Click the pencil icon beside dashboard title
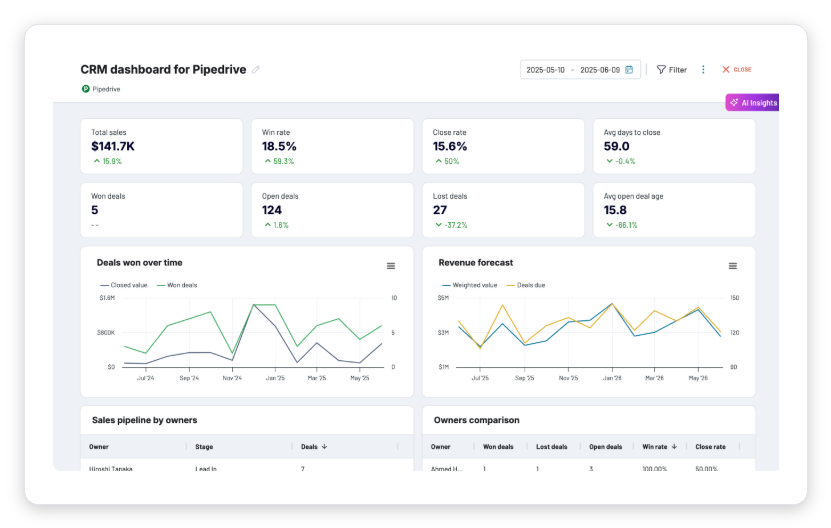Viewport: 831px width, 528px height. 256,70
